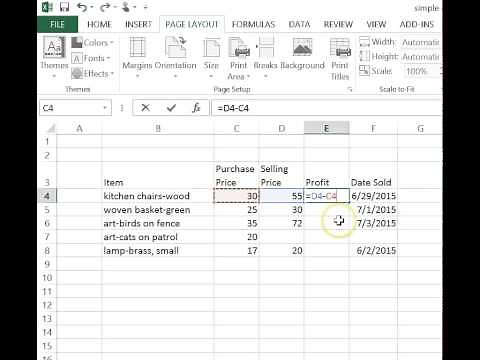Select column D header

(x=281, y=128)
